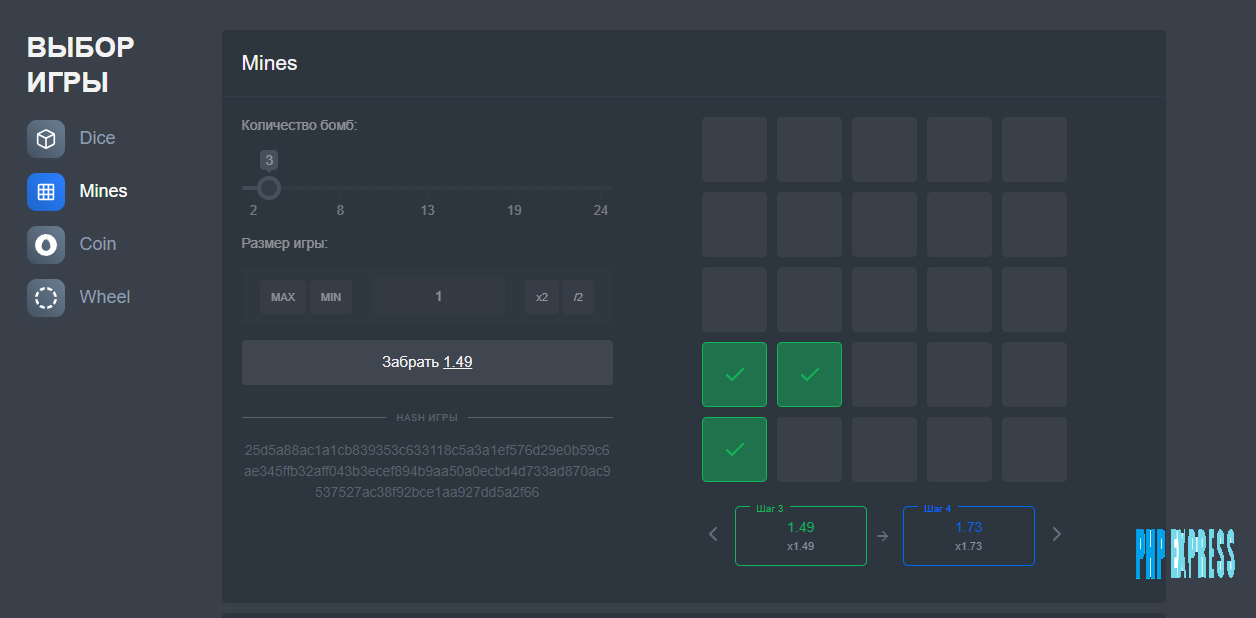Go to the Wheel menu label
1256x618 pixels.
click(x=105, y=297)
